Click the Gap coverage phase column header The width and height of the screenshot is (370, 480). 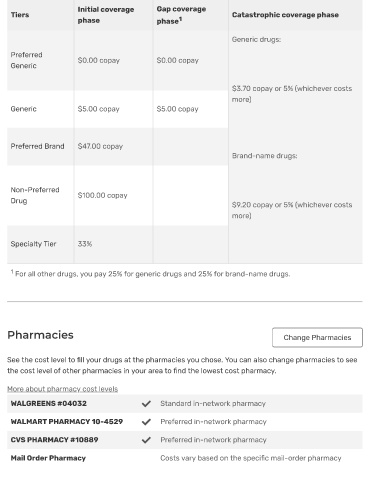[x=181, y=15]
